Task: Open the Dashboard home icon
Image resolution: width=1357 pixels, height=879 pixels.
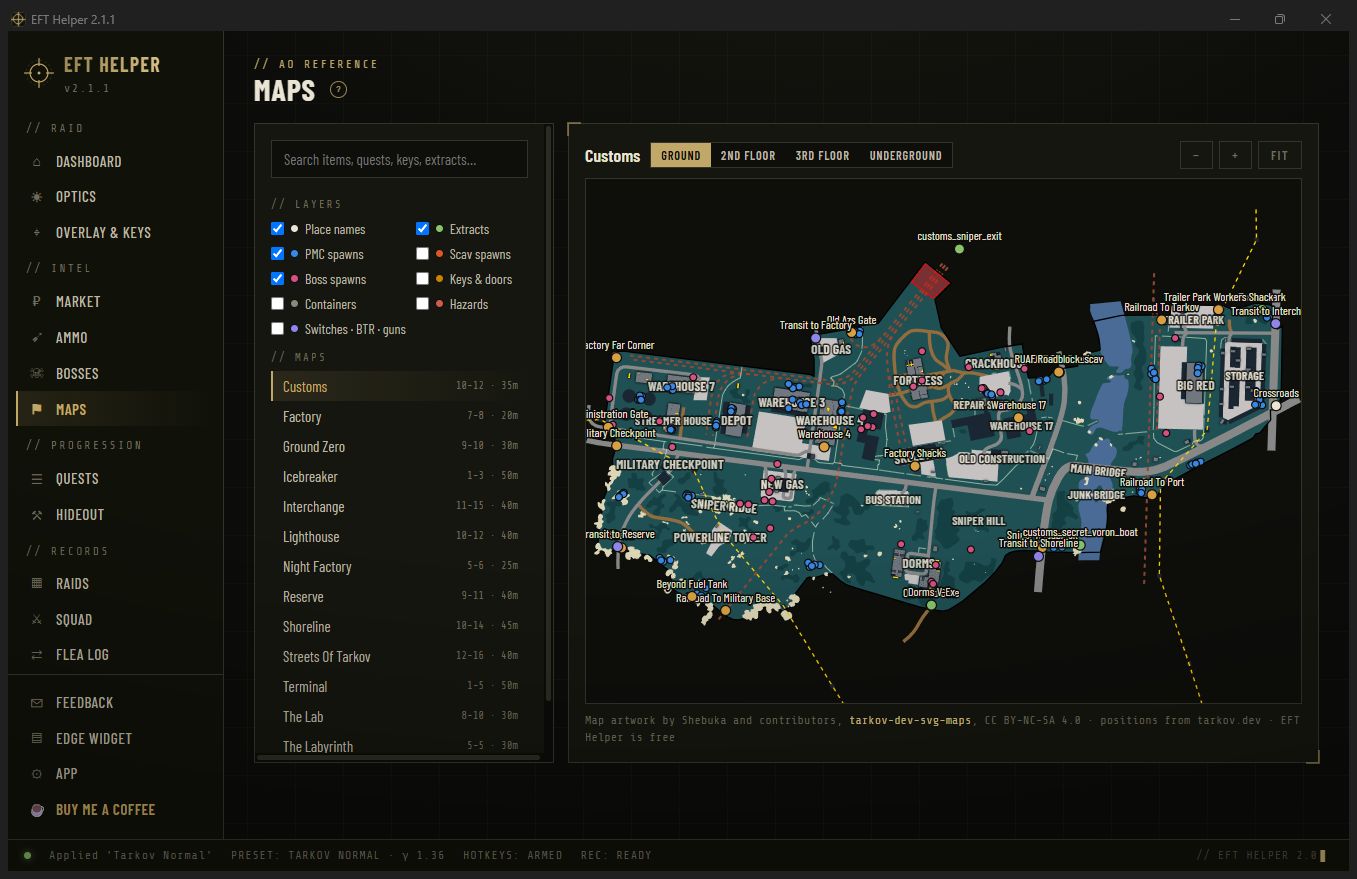Action: coord(37,162)
